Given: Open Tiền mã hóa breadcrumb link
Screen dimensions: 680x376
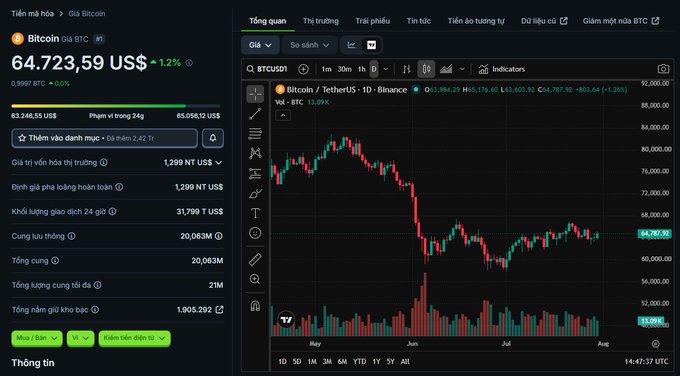Looking at the screenshot, I should click(33, 13).
